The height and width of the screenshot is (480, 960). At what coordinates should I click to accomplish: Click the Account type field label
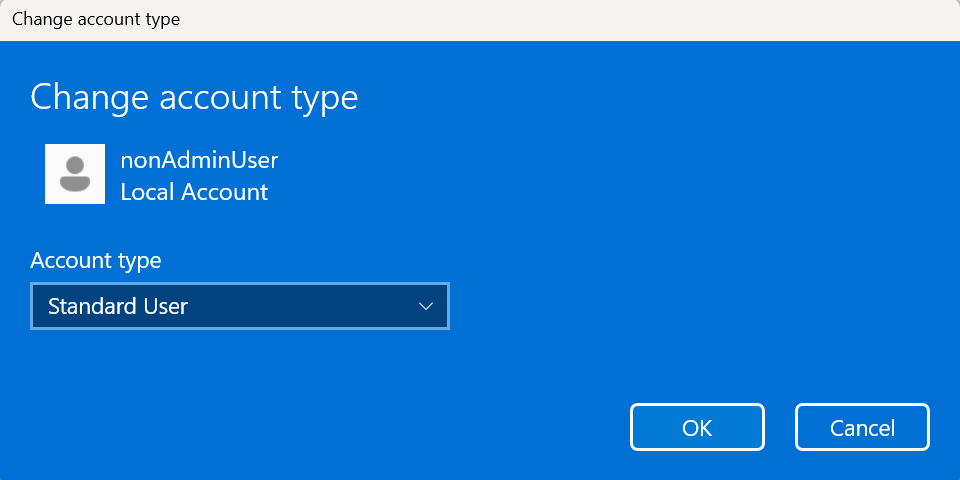96,261
